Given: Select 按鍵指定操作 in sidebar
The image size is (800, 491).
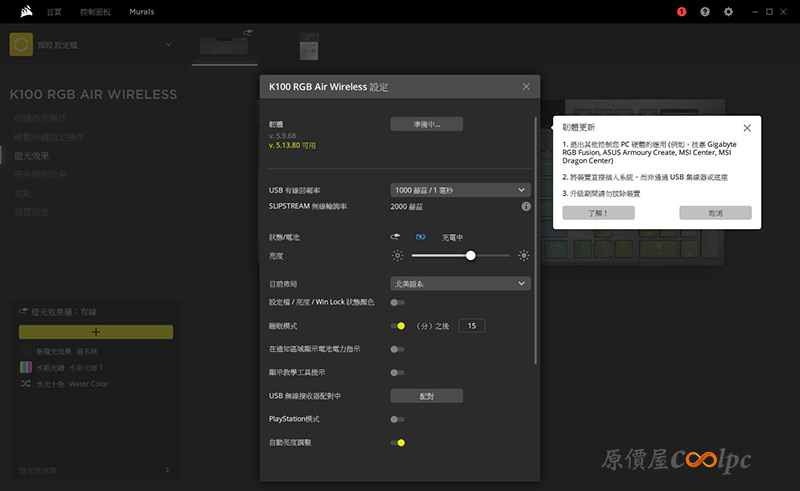Looking at the screenshot, I should [x=40, y=118].
